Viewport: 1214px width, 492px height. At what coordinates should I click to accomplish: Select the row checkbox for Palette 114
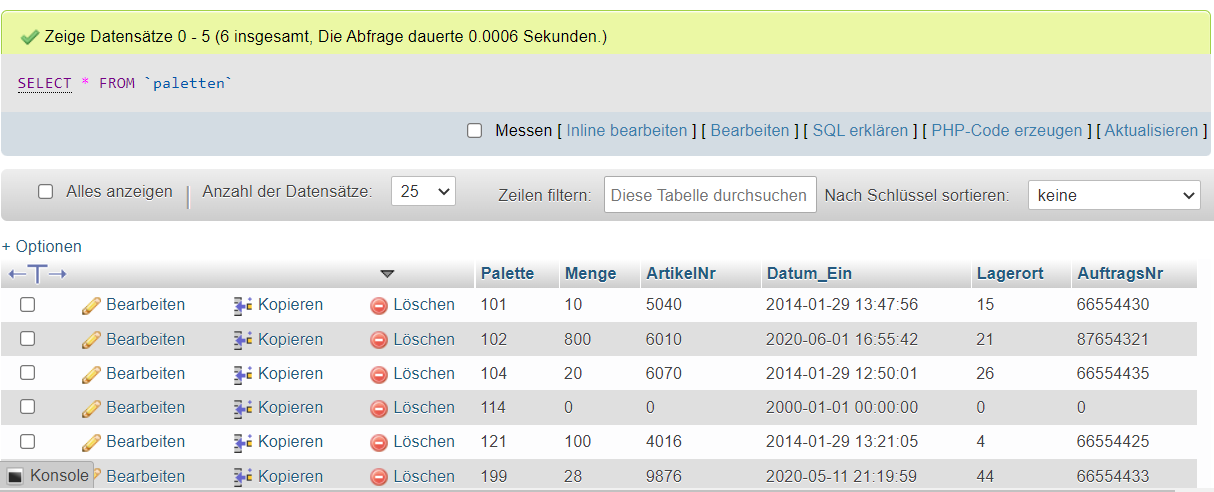pyautogui.click(x=28, y=407)
